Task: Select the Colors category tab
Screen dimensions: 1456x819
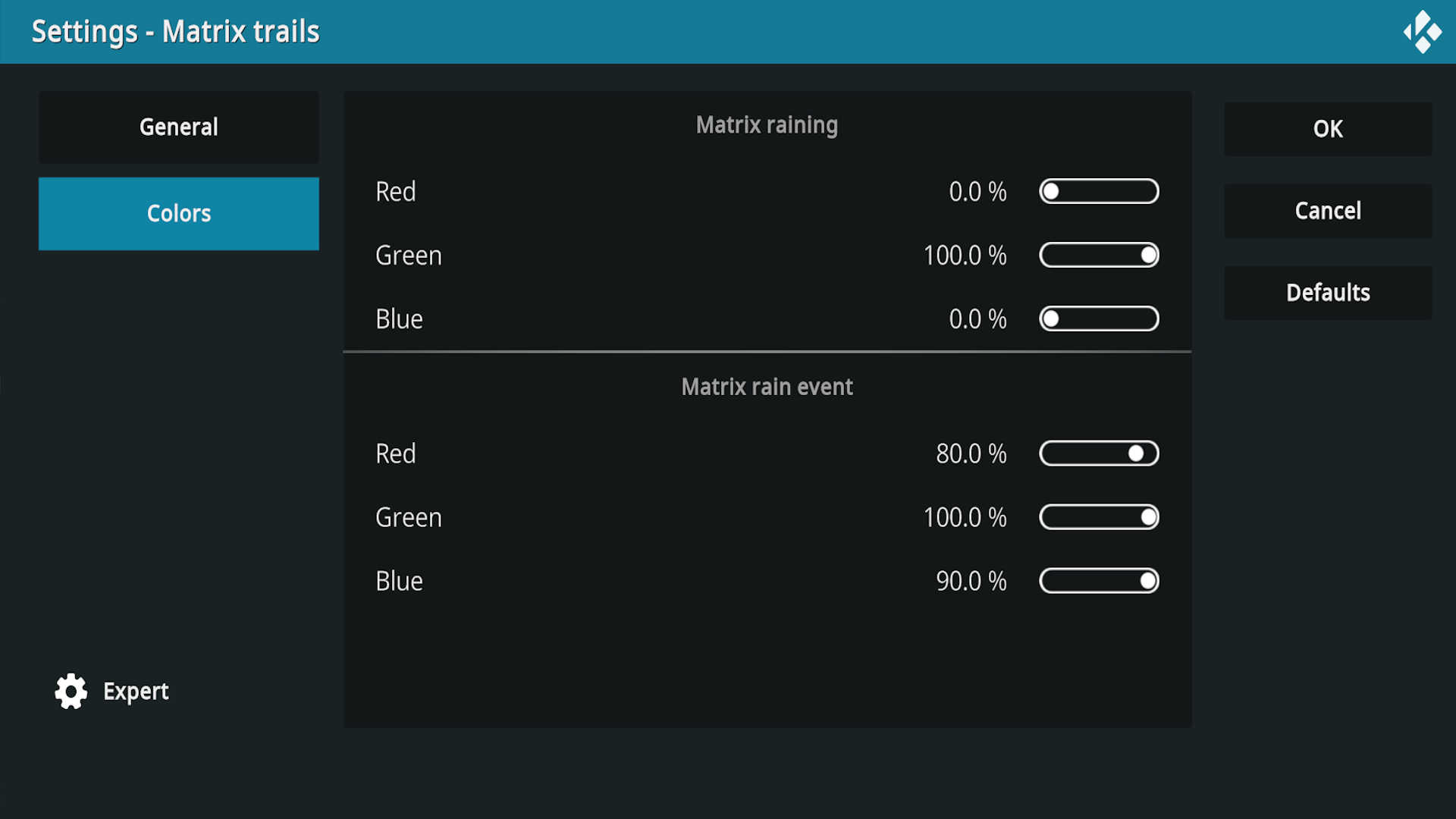Action: (179, 214)
